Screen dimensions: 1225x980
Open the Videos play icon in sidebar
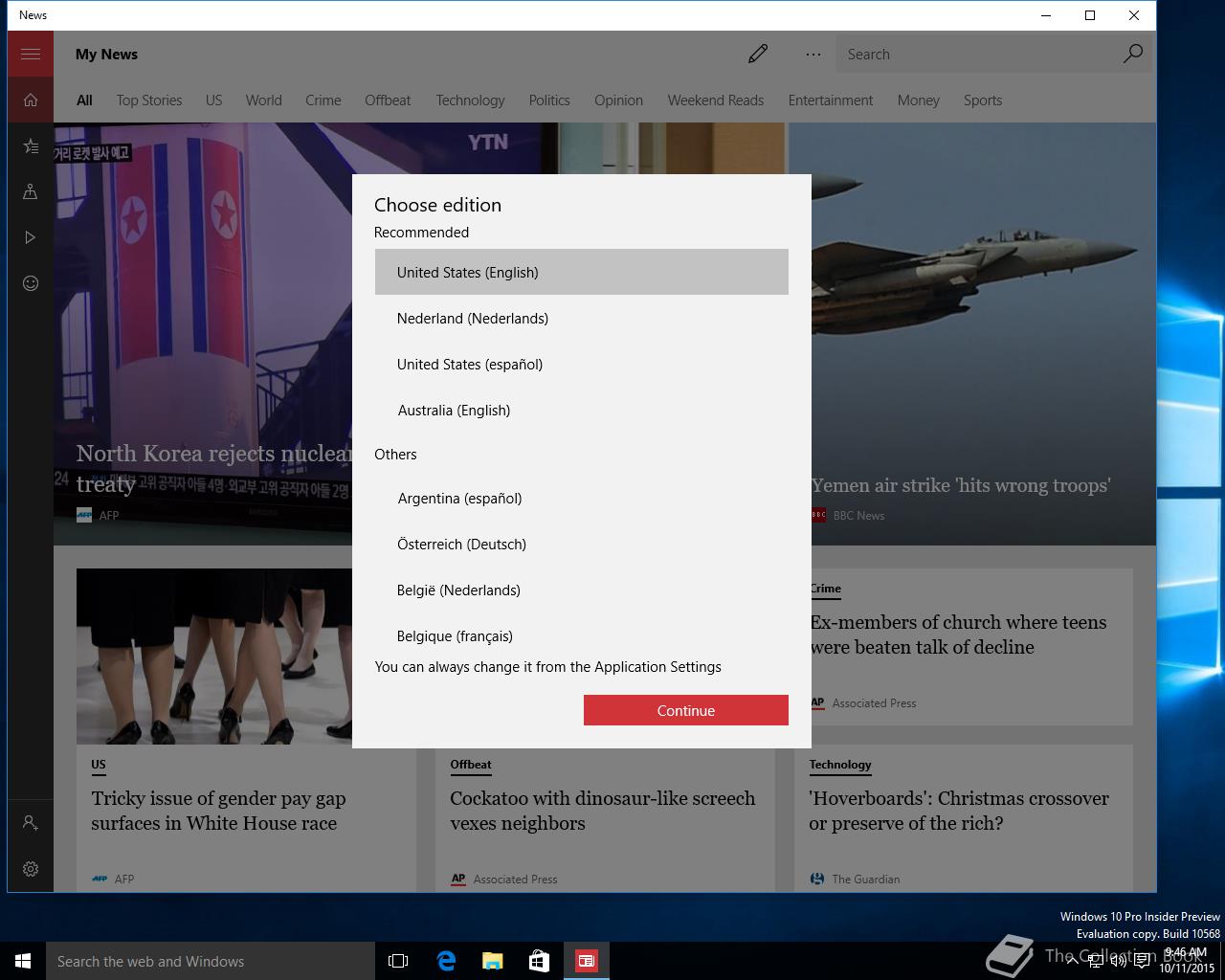(x=31, y=237)
